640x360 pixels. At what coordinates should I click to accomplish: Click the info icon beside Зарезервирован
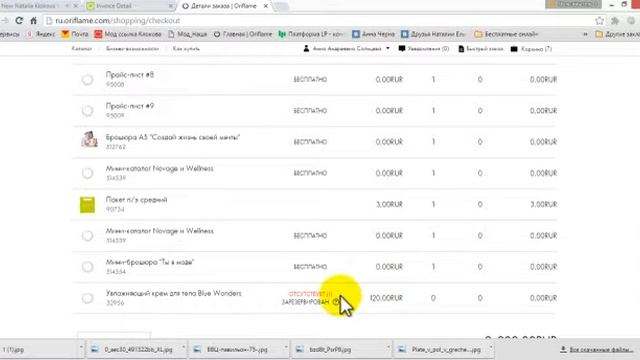[x=336, y=302]
